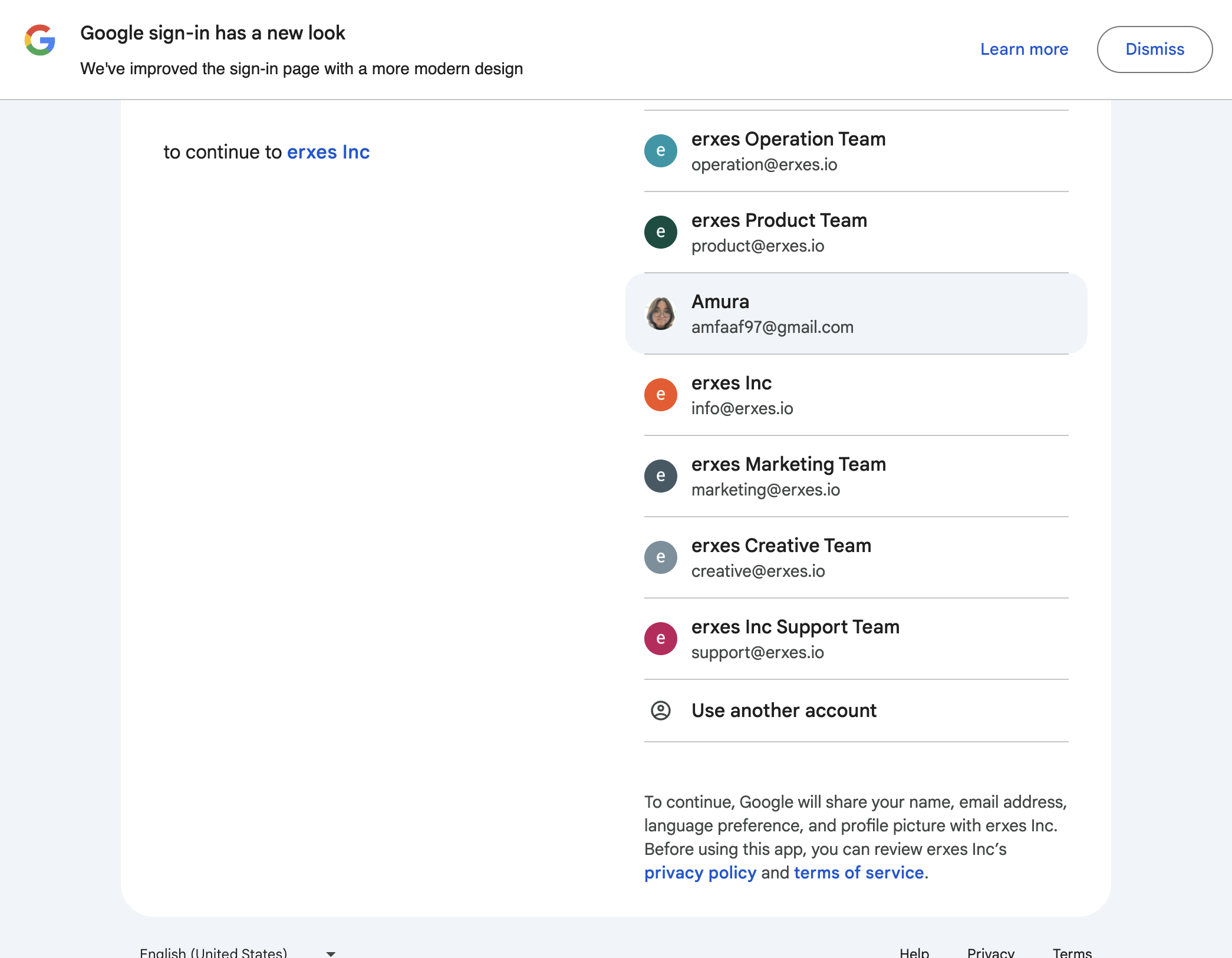Click the operation@erxes.io email address
Screen dimensions: 1232x958
pyautogui.click(x=764, y=164)
